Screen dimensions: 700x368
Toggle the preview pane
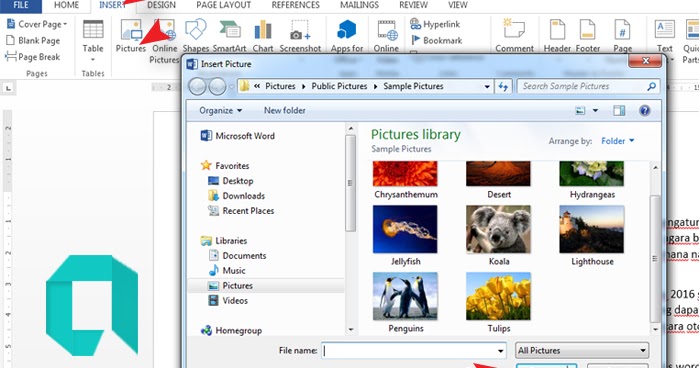[619, 110]
